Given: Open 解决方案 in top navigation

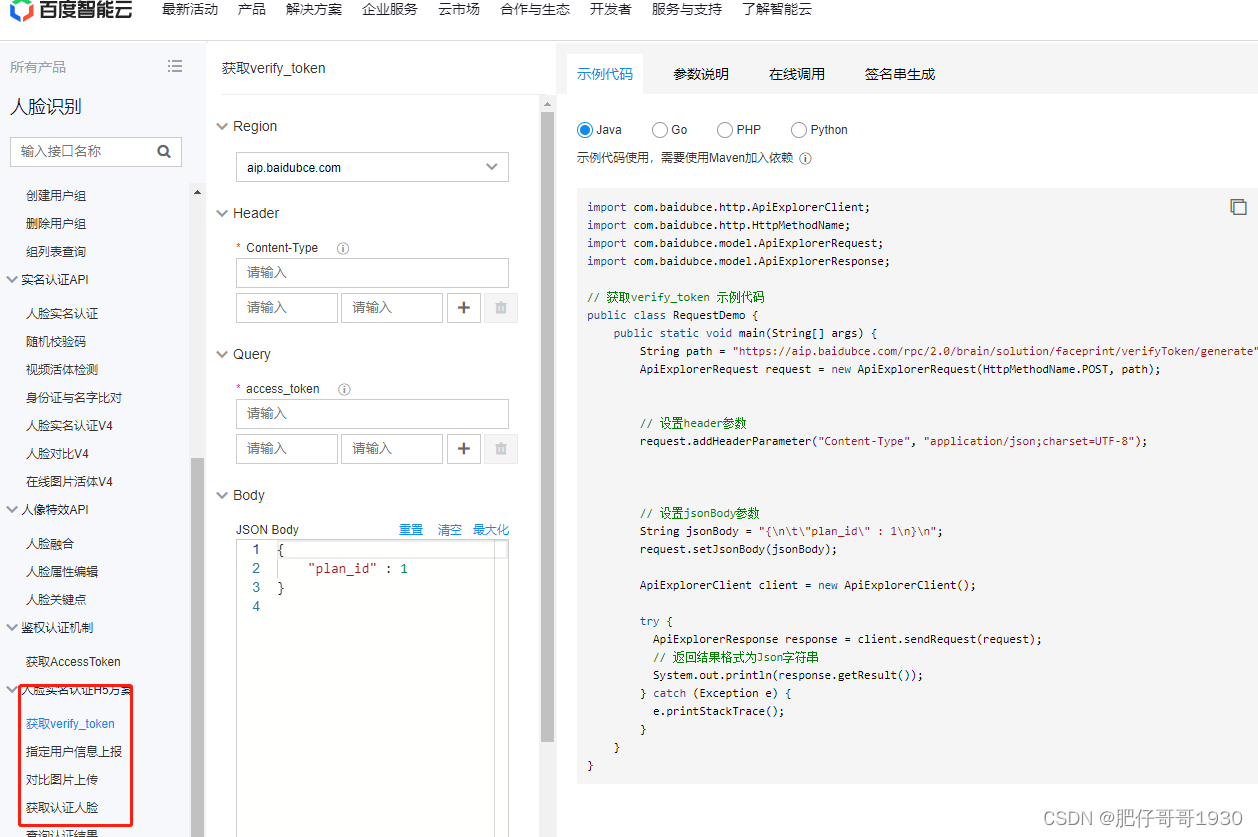Looking at the screenshot, I should (314, 9).
